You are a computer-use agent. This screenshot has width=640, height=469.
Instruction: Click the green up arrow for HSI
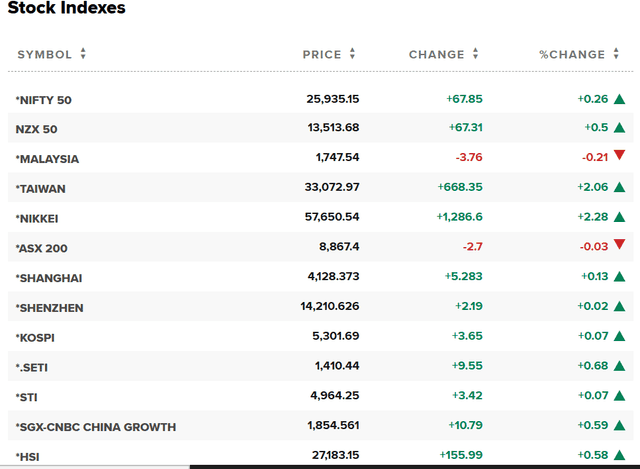[x=620, y=455]
